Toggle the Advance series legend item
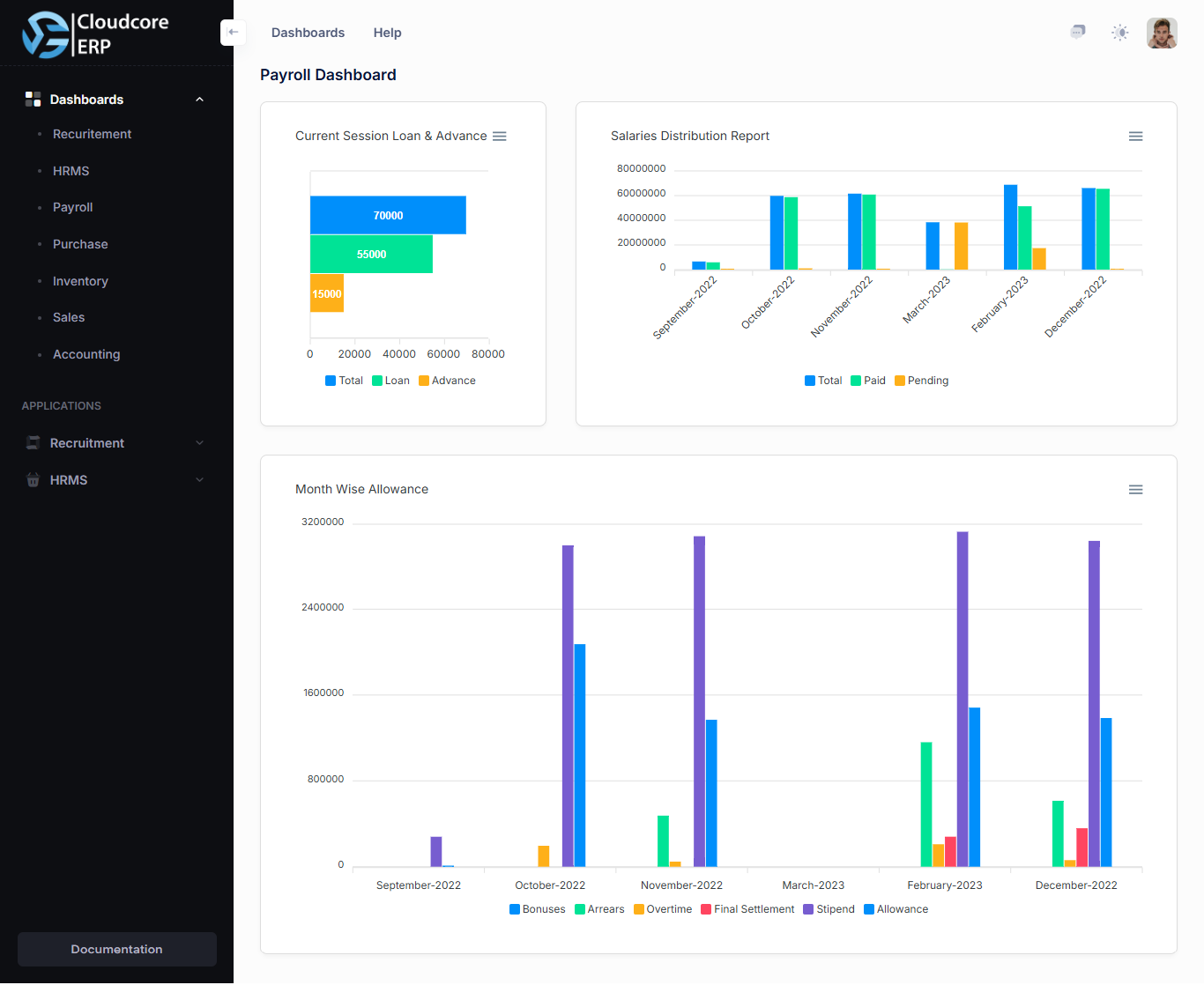Image resolution: width=1204 pixels, height=985 pixels. (447, 381)
